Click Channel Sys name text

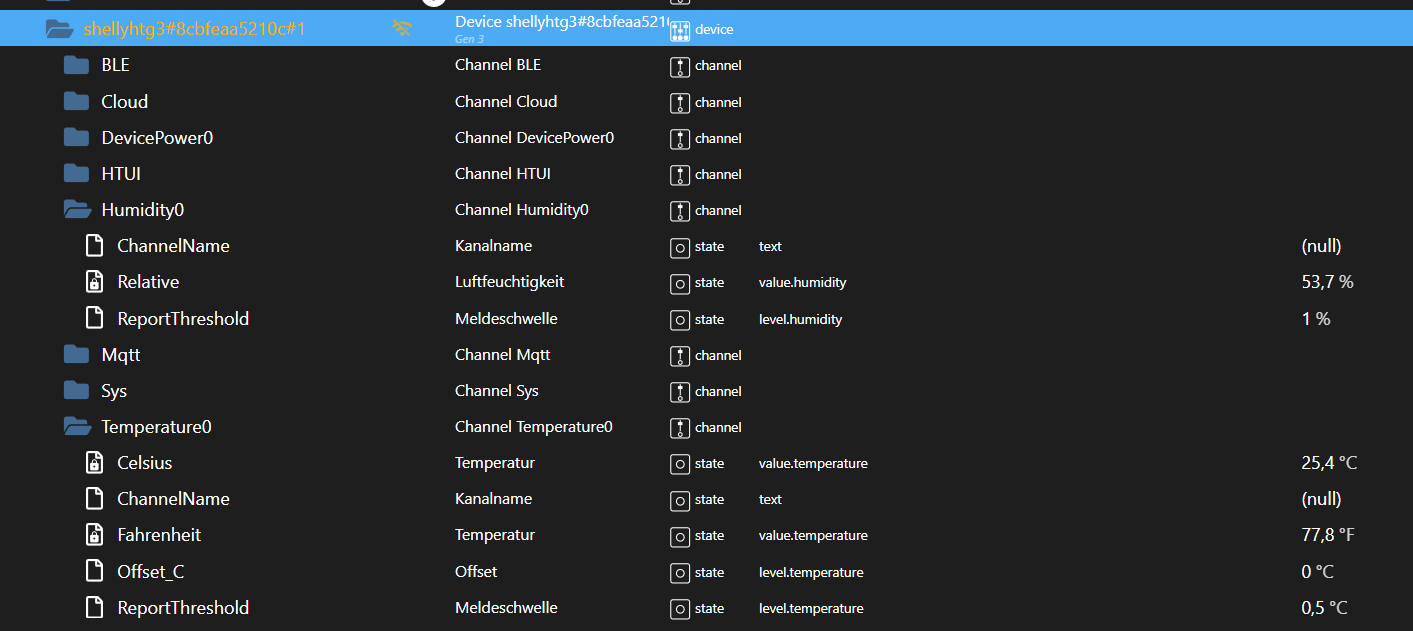click(497, 390)
